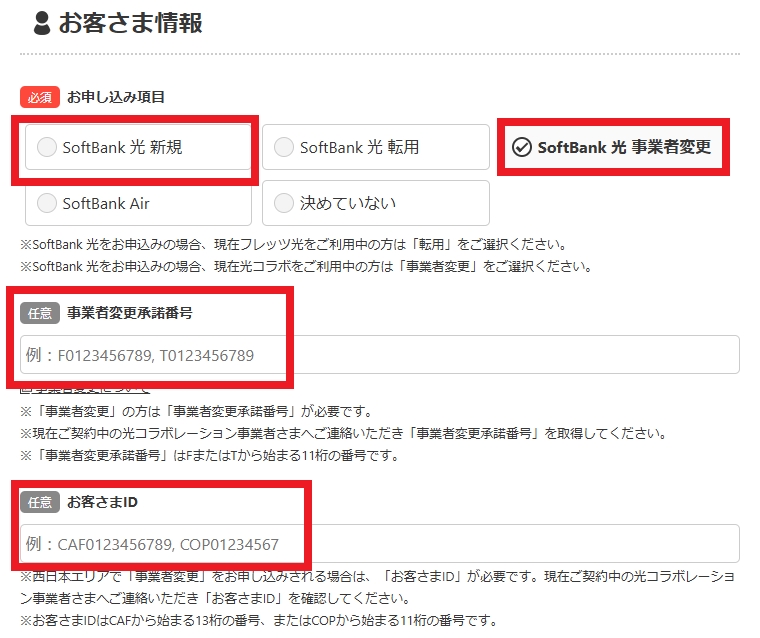Screen dimensions: 760x638
Task: Select the SoftBank 光 新規 radio option
Action: pyautogui.click(x=138, y=147)
